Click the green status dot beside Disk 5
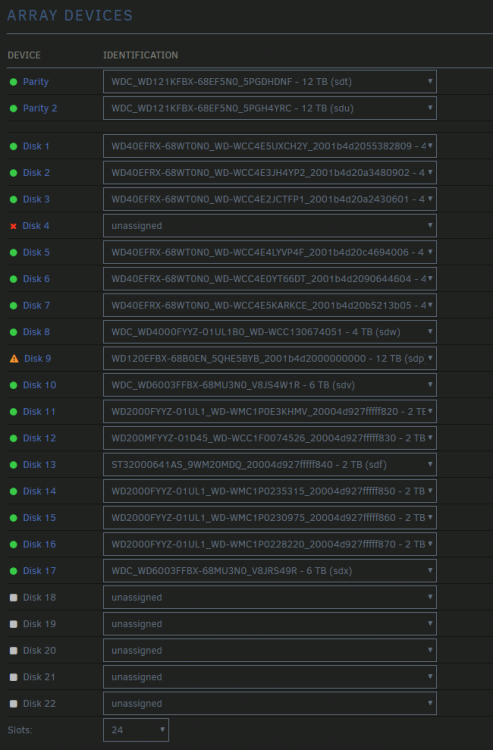Screen dimensions: 493x750 [x=13, y=253]
